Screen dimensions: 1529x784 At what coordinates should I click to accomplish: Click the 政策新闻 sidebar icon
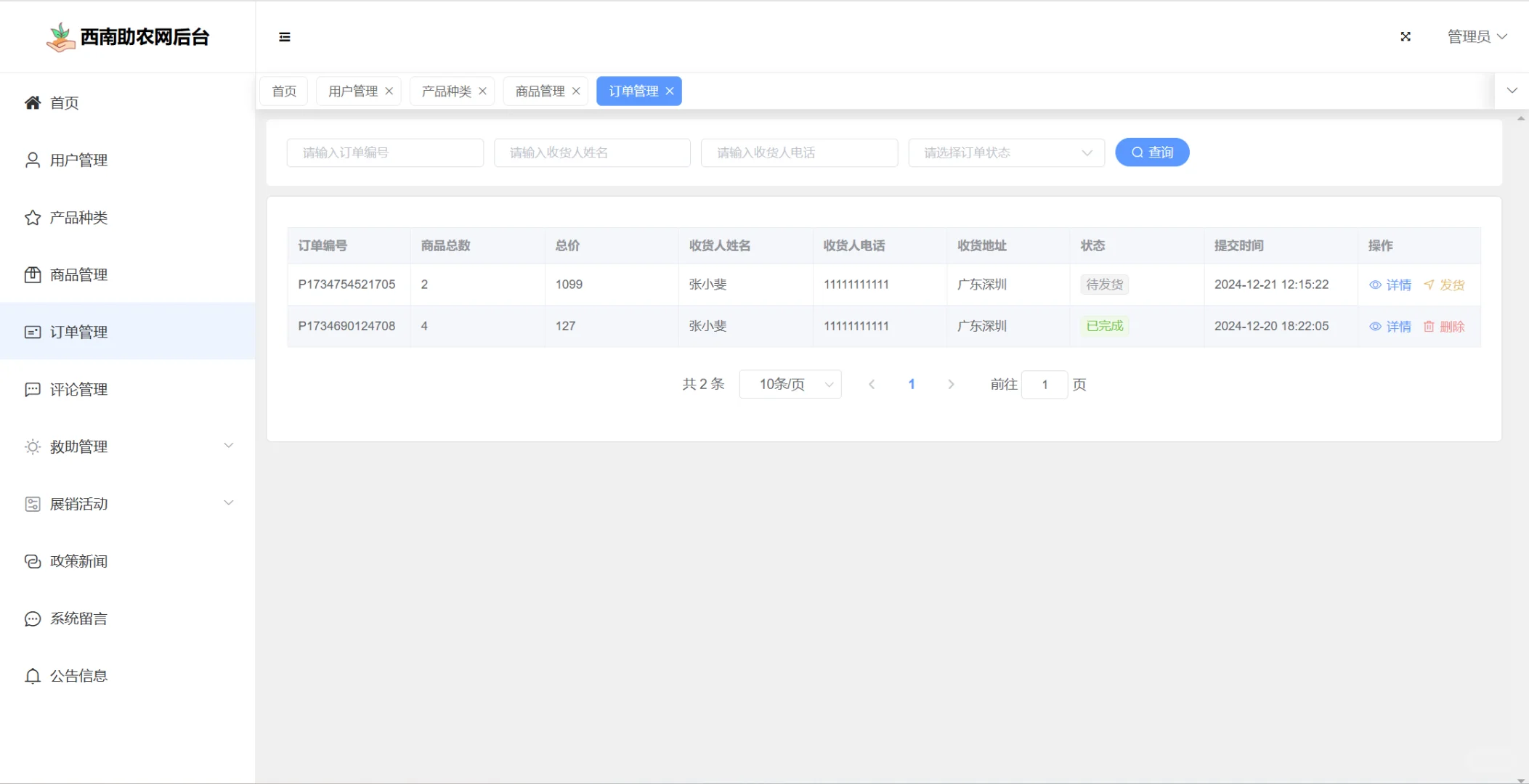(33, 560)
